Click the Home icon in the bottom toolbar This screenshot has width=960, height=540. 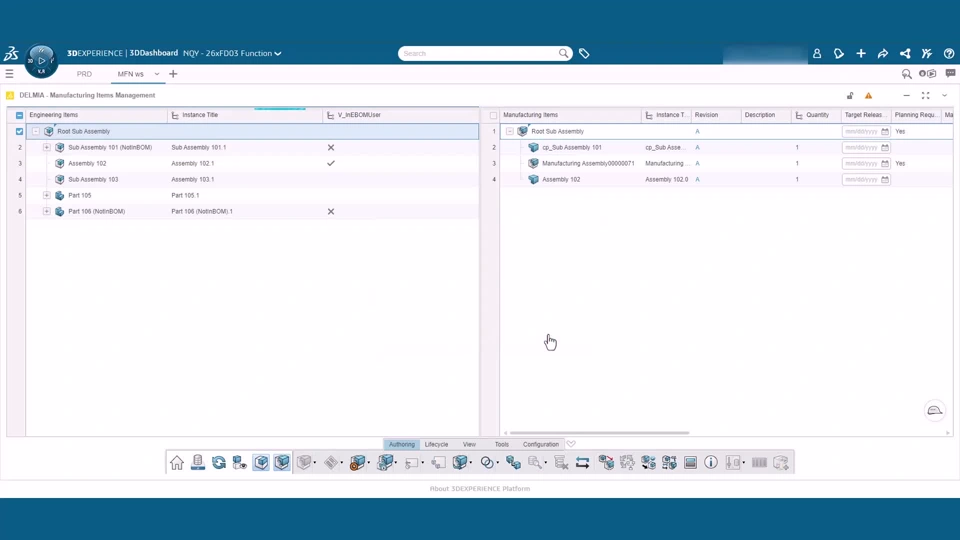177,463
